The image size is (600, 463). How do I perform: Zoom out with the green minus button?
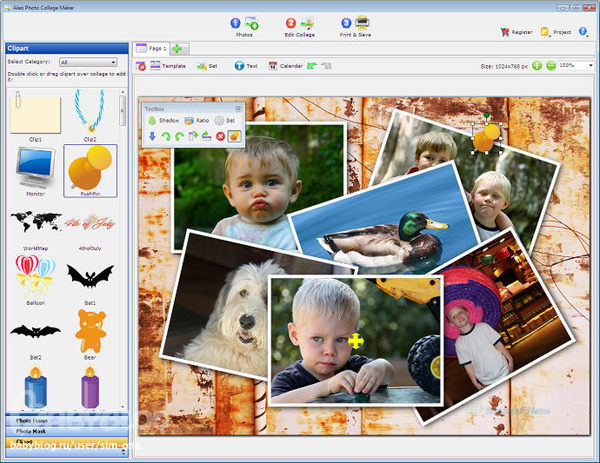click(x=551, y=66)
